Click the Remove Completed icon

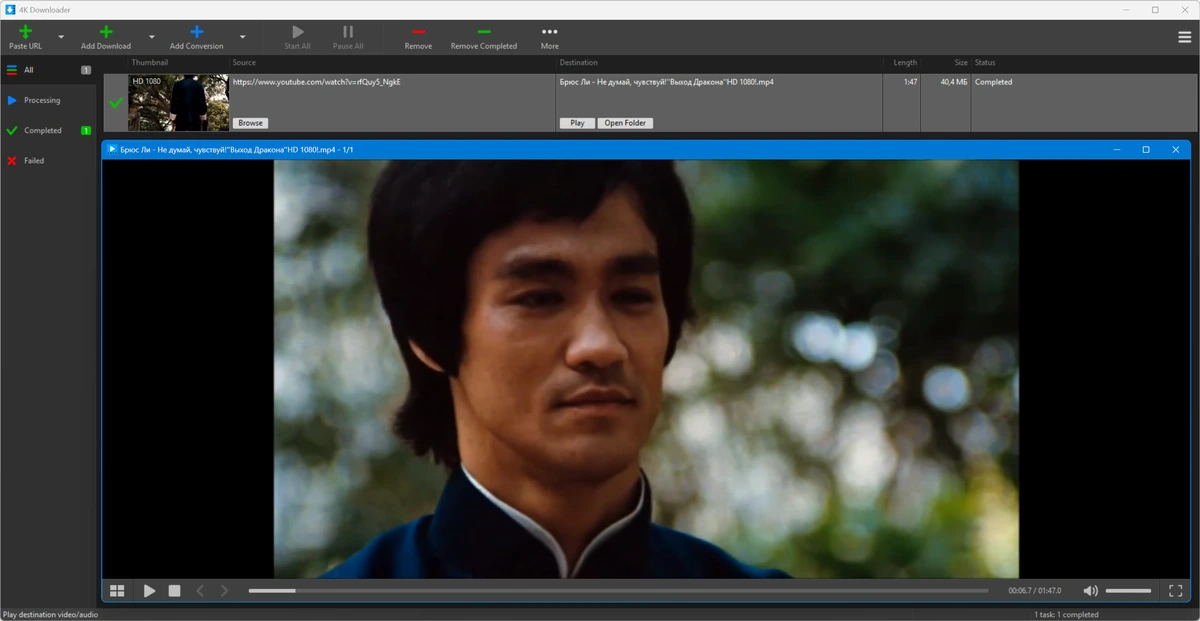(484, 32)
